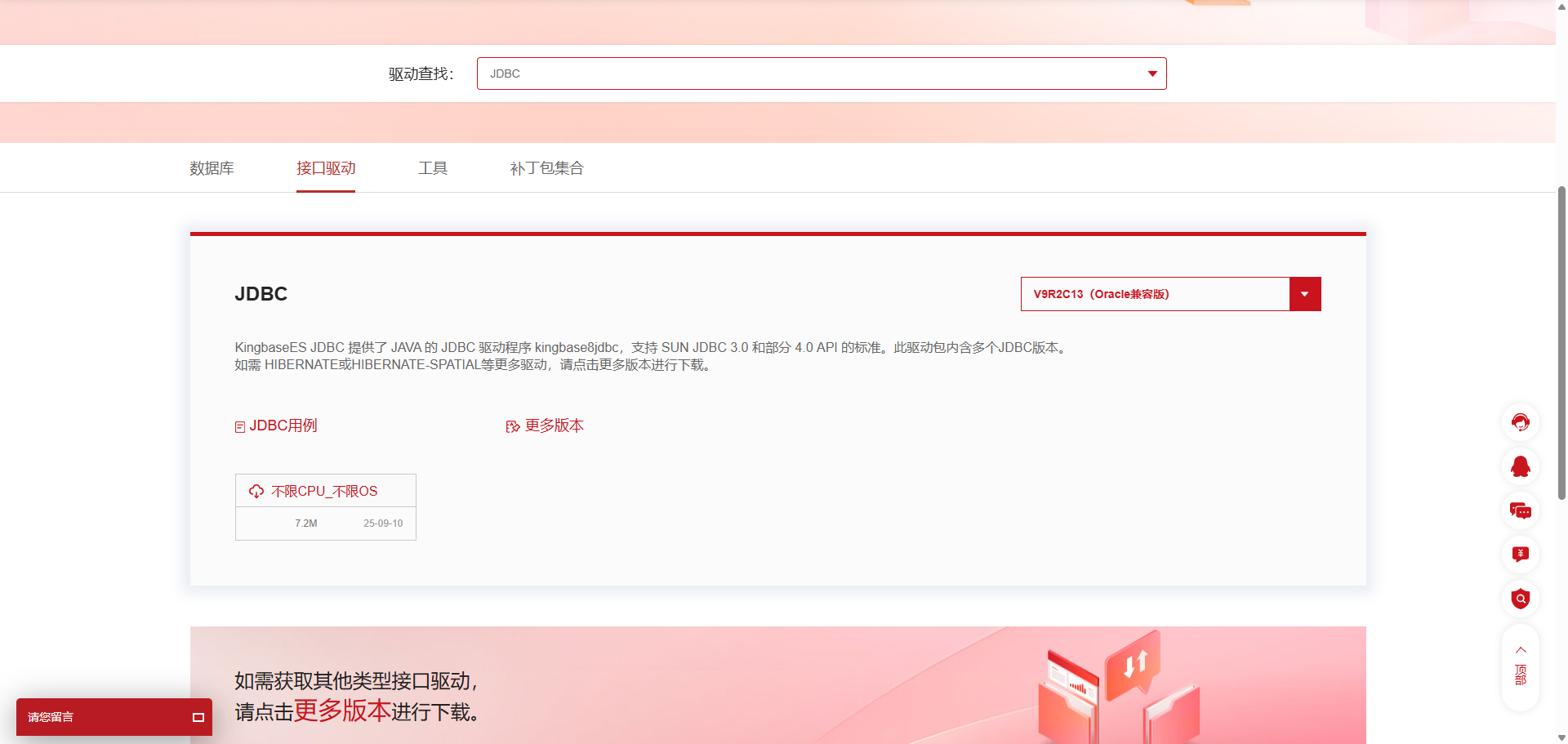
Task: Click the HIBERNATE-SPATIAL description line
Action: 474,364
